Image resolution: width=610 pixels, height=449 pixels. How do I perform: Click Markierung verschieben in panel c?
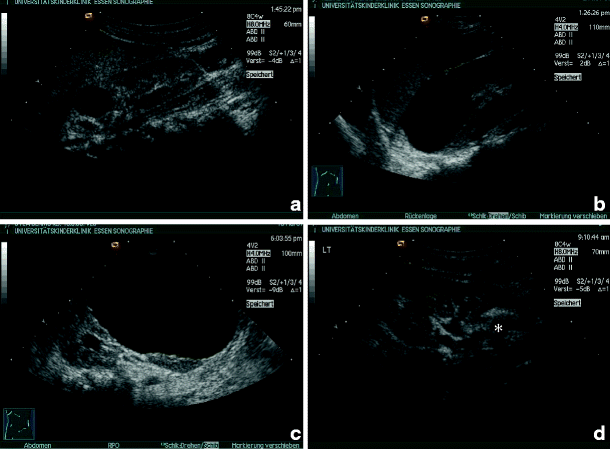265,445
